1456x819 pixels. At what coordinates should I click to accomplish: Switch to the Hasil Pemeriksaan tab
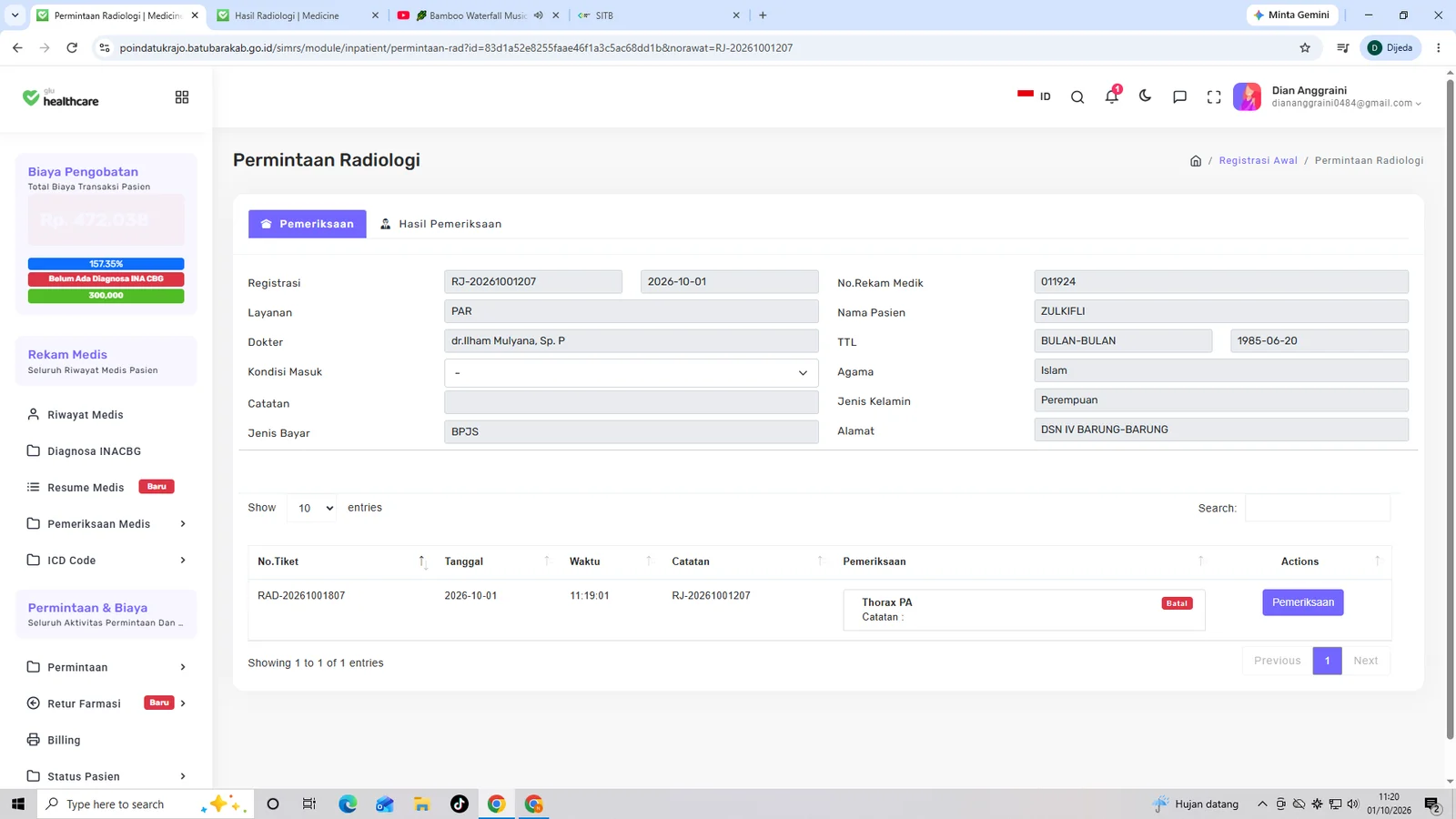(440, 224)
